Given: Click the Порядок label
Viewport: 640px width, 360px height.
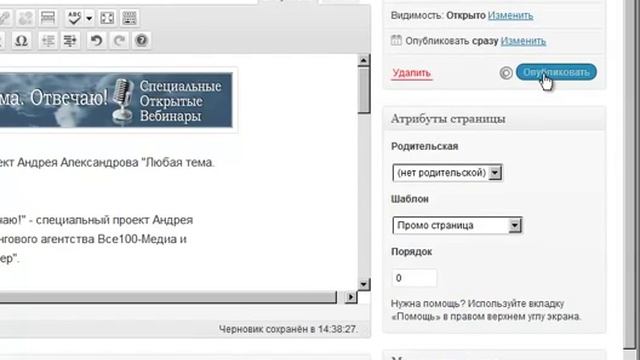Looking at the screenshot, I should pyautogui.click(x=411, y=251).
